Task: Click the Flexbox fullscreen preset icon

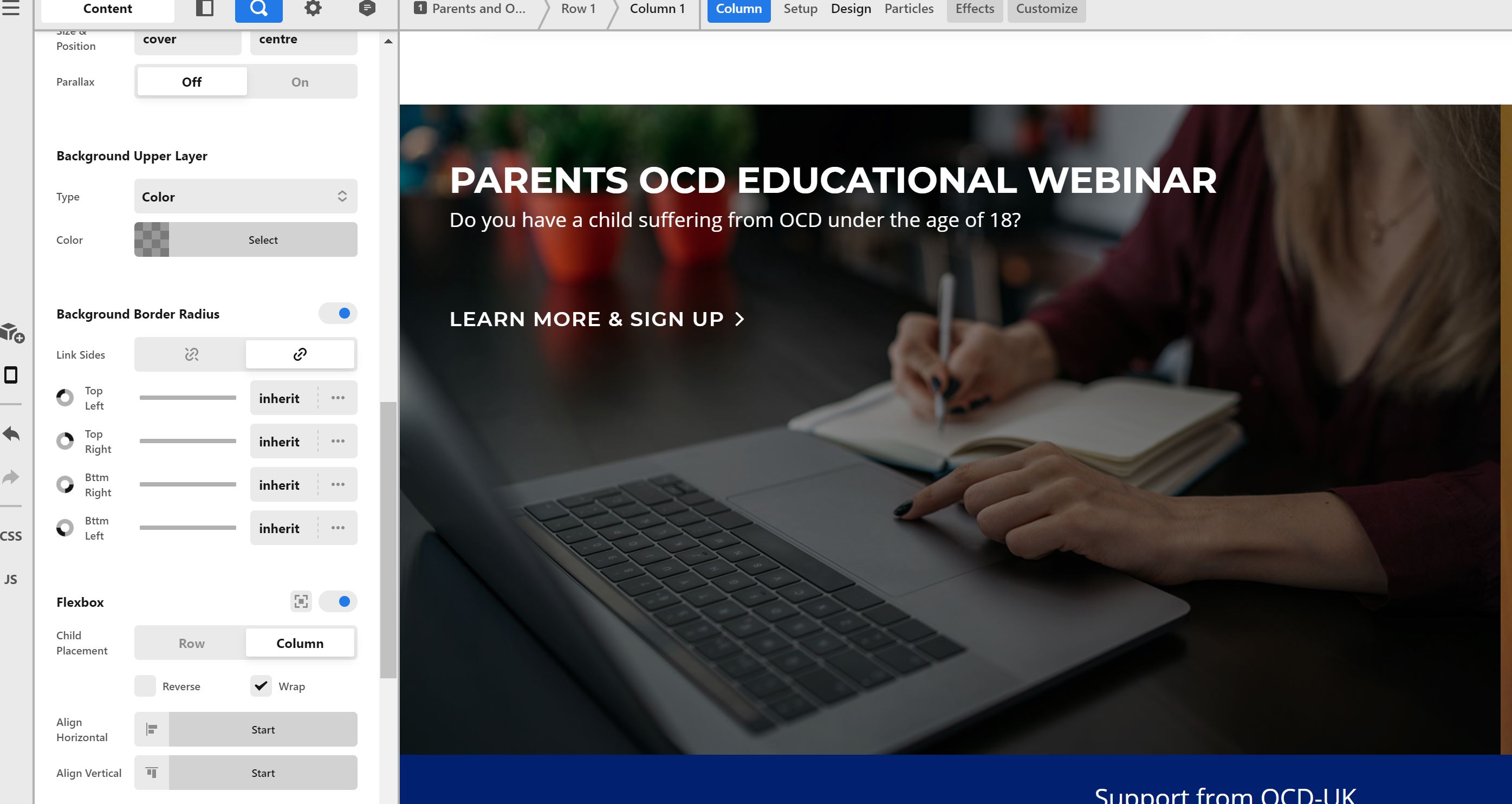Action: click(x=301, y=601)
